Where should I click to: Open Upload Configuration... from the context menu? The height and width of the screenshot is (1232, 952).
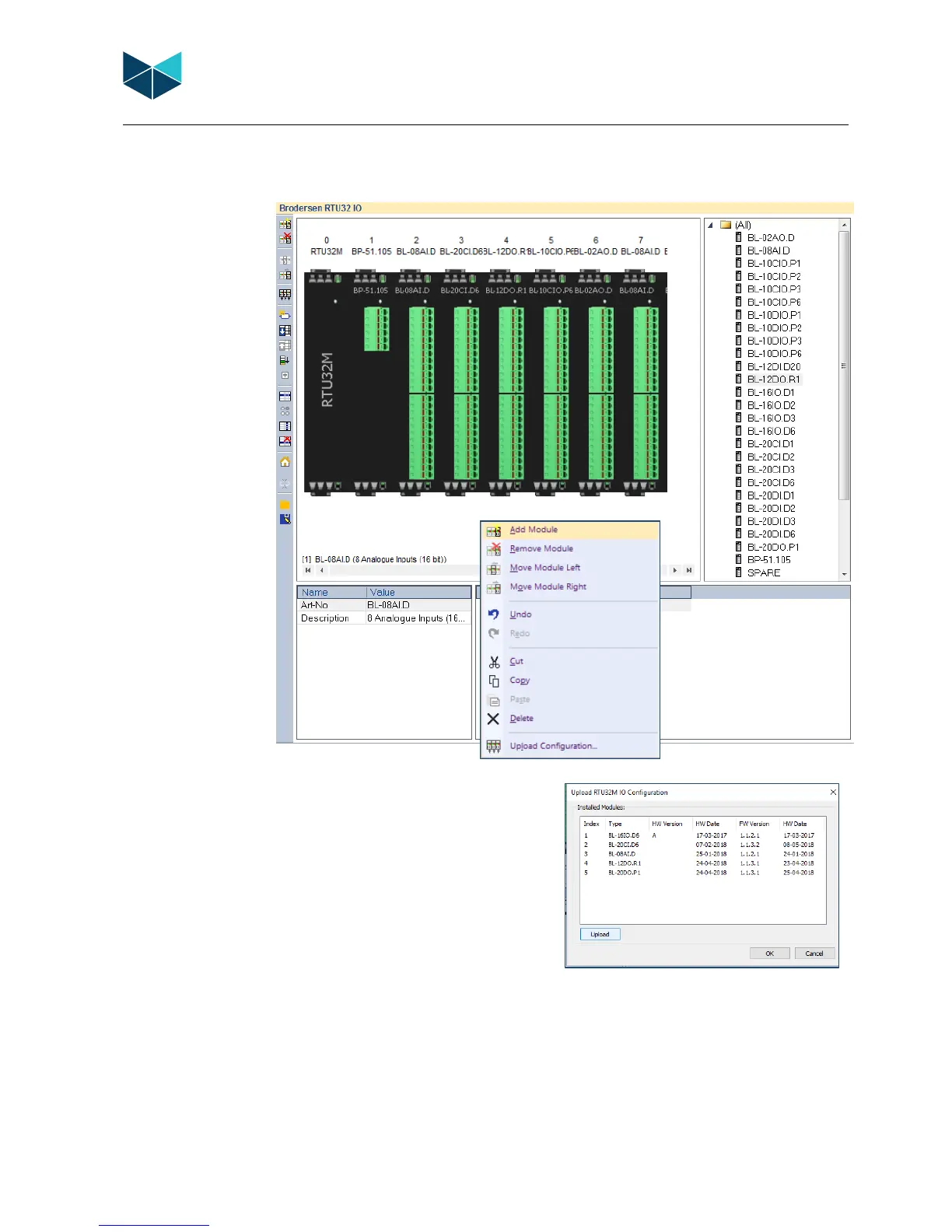pyautogui.click(x=570, y=747)
